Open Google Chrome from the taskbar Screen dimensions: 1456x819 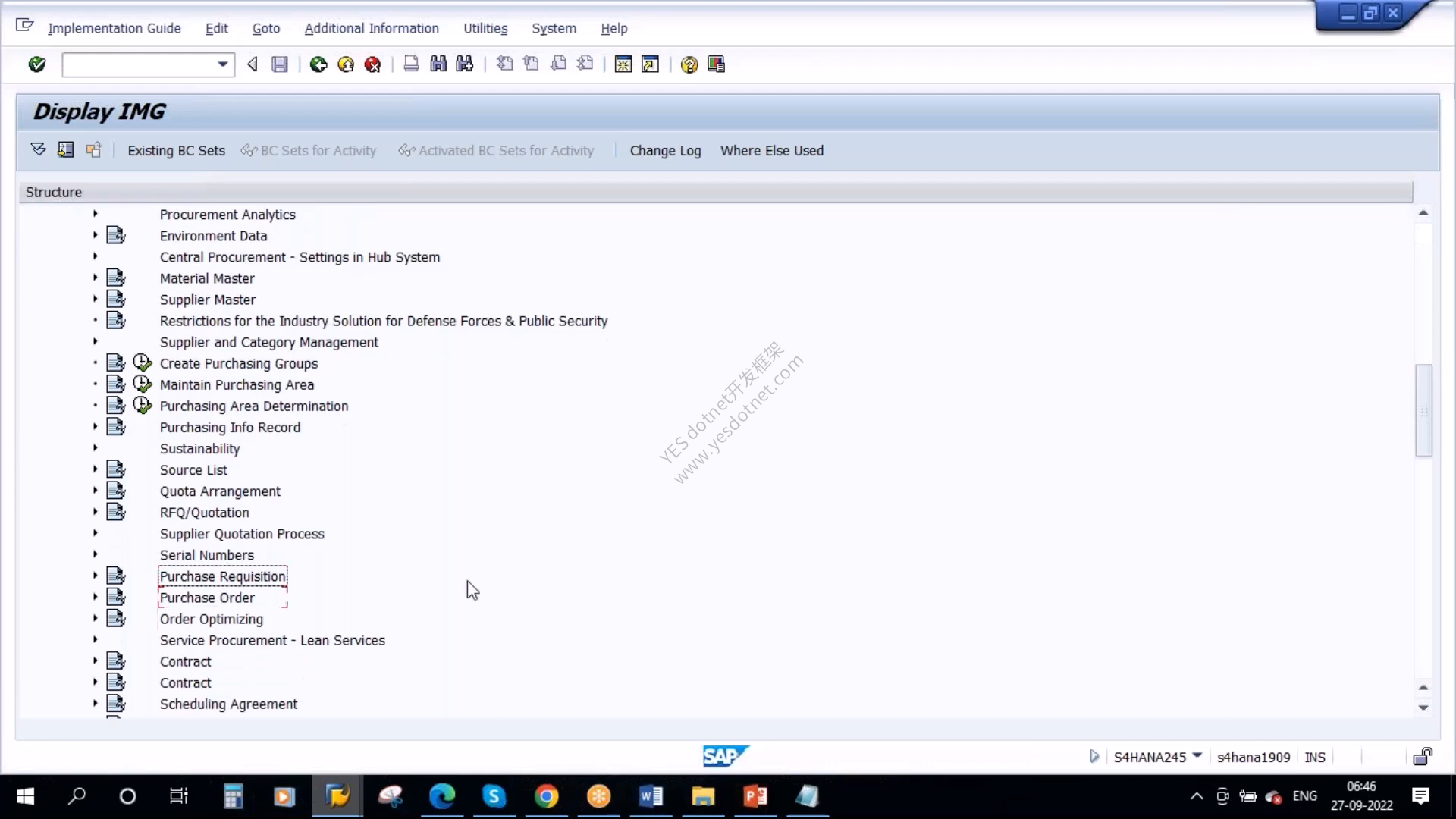pyautogui.click(x=546, y=796)
